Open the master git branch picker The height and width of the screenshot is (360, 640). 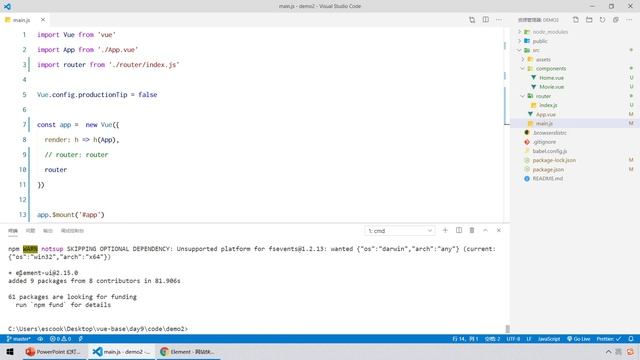19,339
